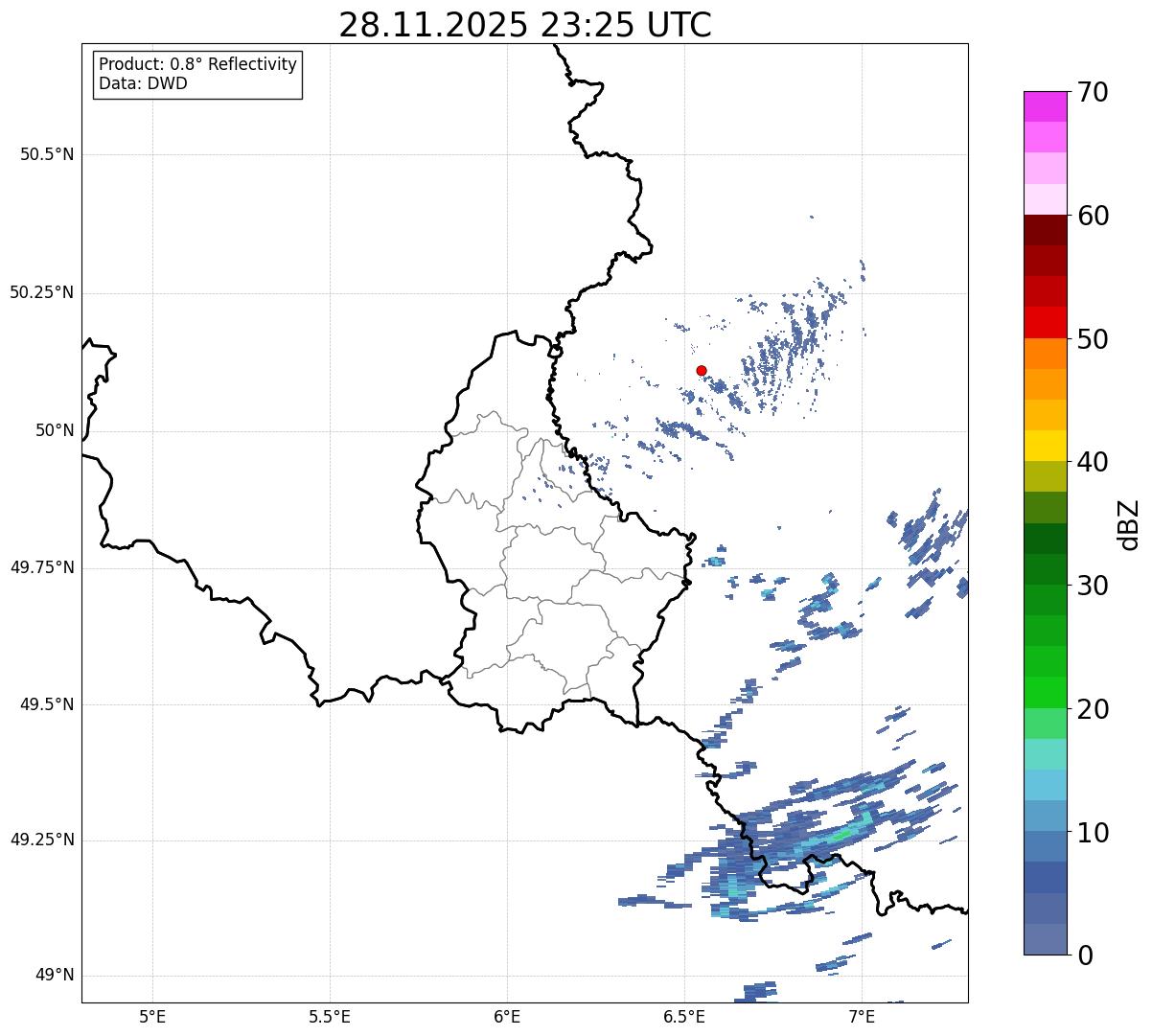Click the latitude label 49.75°N
The height and width of the screenshot is (1036, 1152).
(41, 567)
